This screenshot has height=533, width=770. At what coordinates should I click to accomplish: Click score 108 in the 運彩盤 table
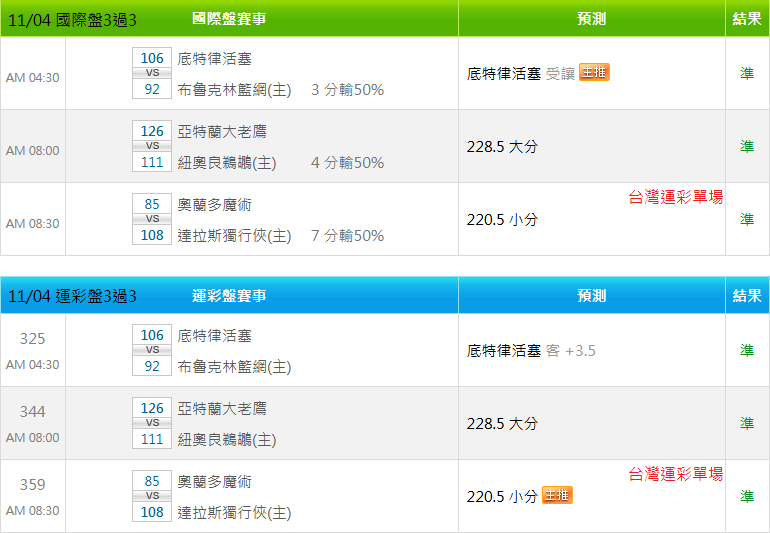pos(152,512)
